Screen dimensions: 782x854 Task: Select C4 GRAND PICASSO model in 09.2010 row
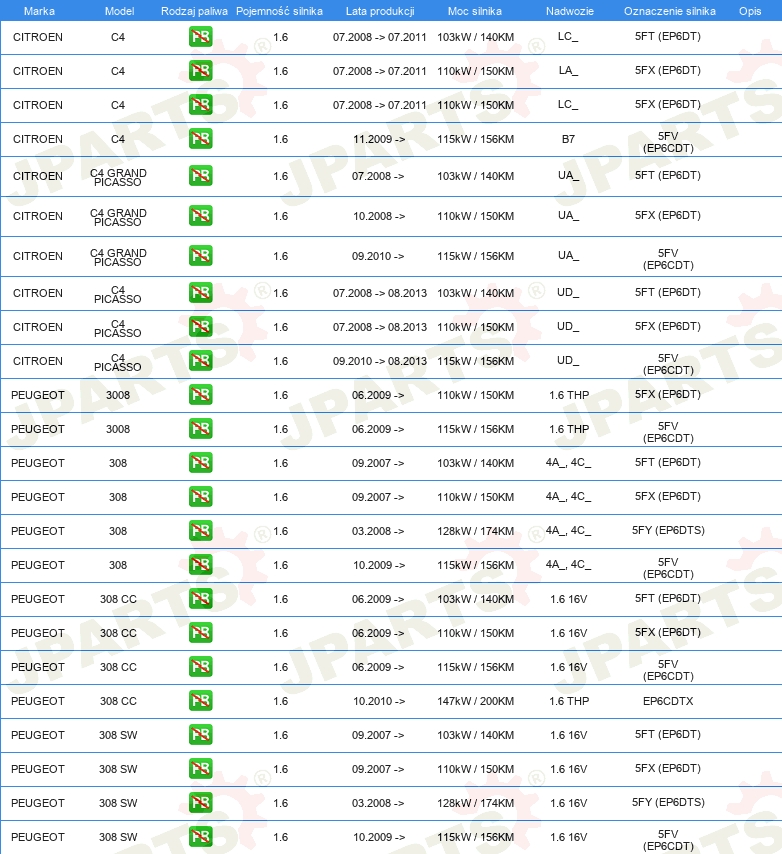tap(118, 257)
